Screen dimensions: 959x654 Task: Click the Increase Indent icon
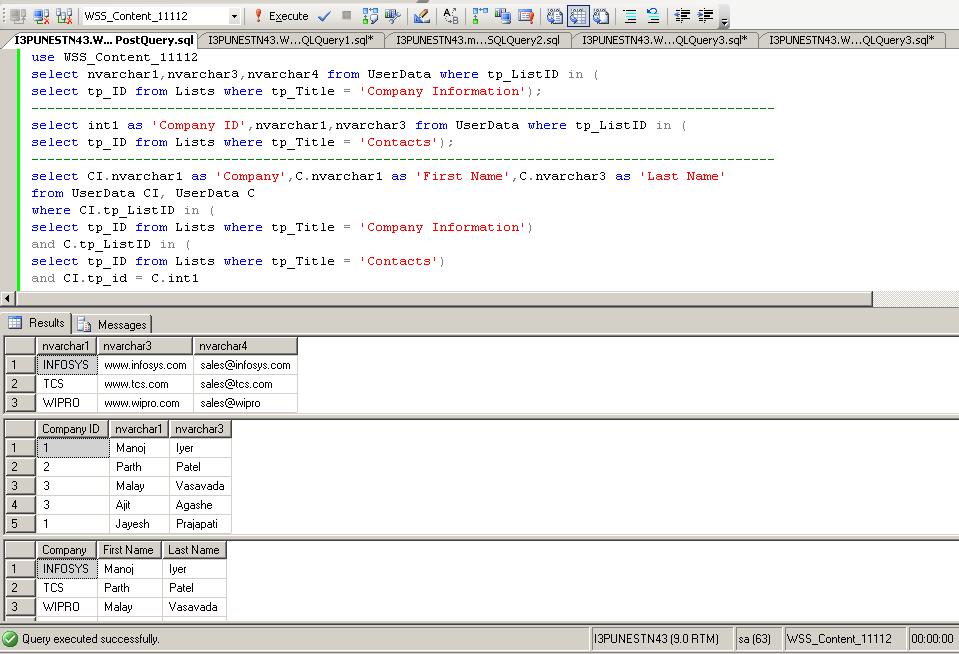click(705, 16)
